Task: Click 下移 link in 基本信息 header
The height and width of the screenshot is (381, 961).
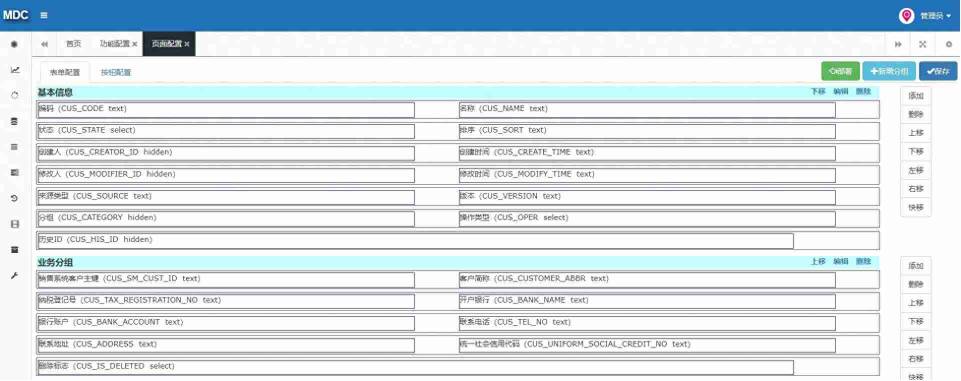Action: (818, 91)
